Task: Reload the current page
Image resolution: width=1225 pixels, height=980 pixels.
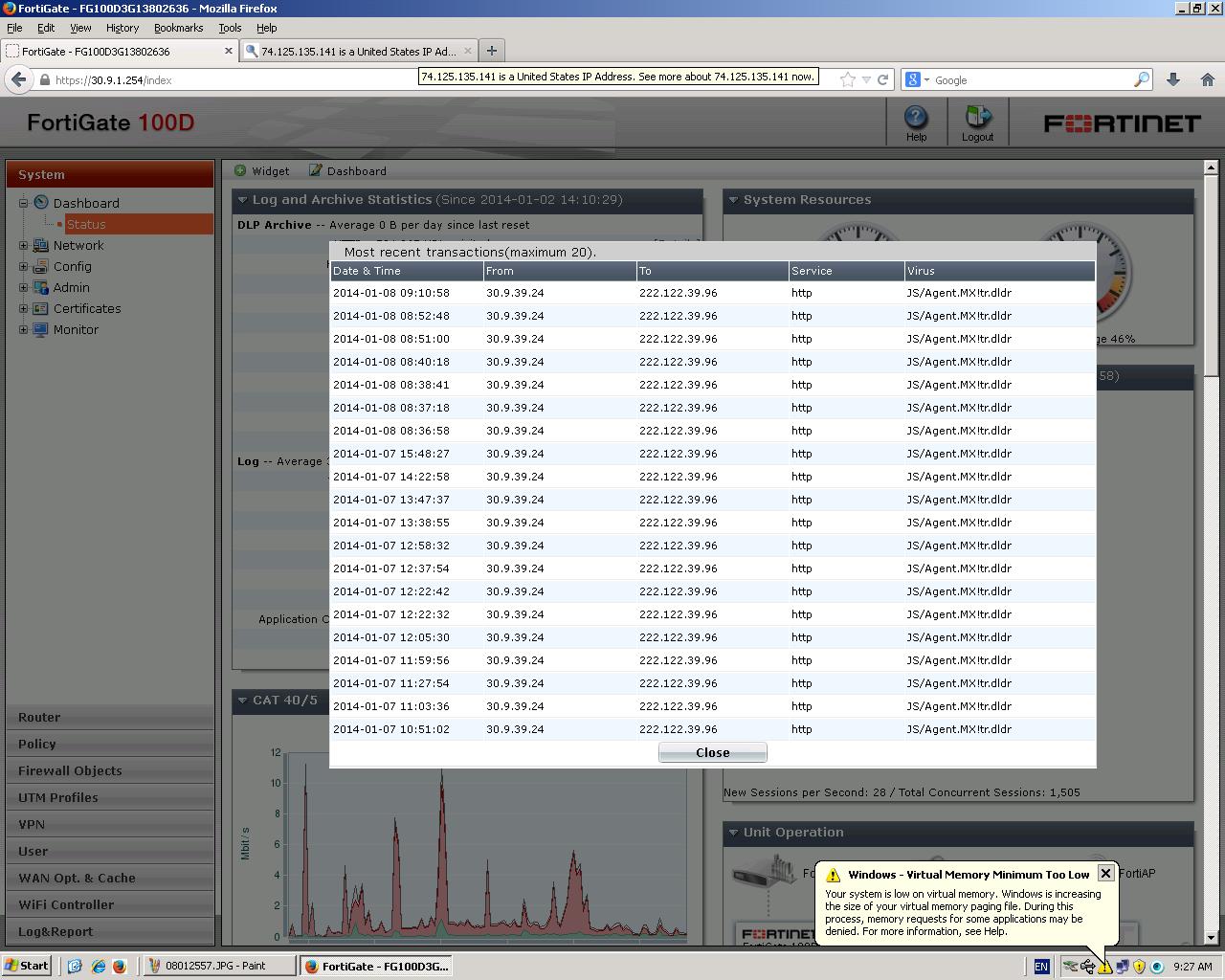Action: click(882, 79)
